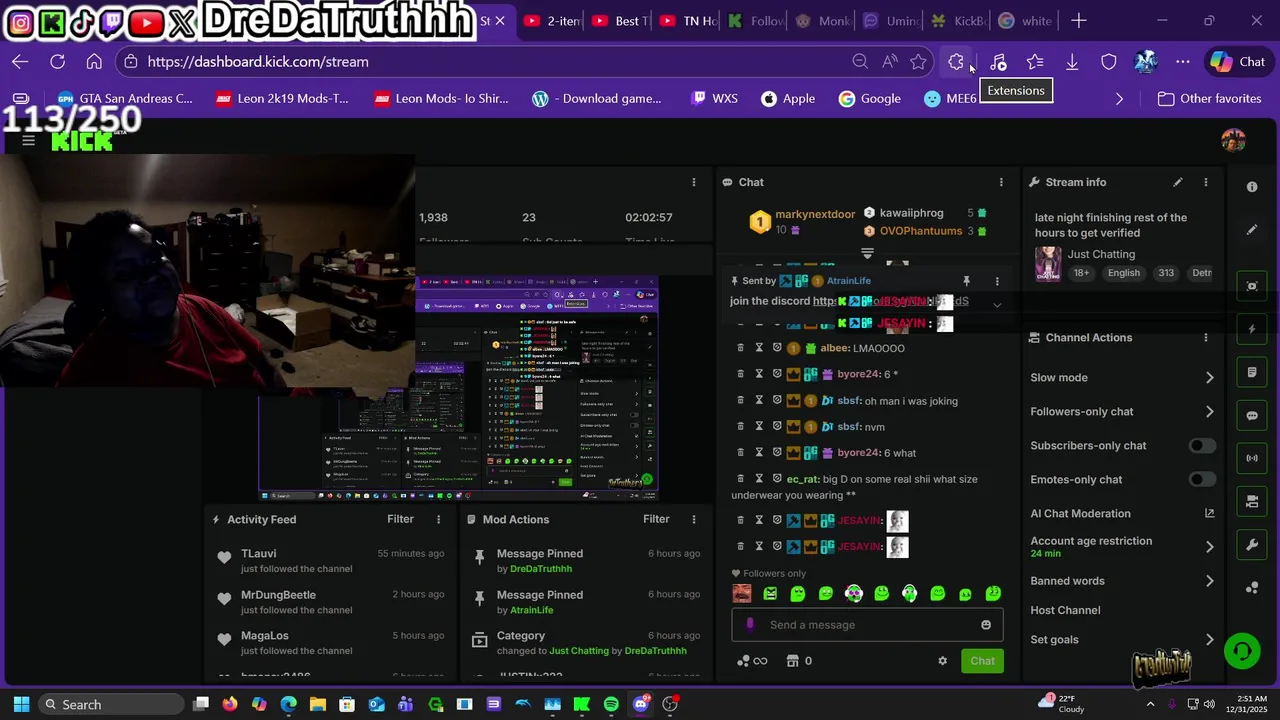
Task: Open pinned message three-dot options
Action: click(x=997, y=281)
